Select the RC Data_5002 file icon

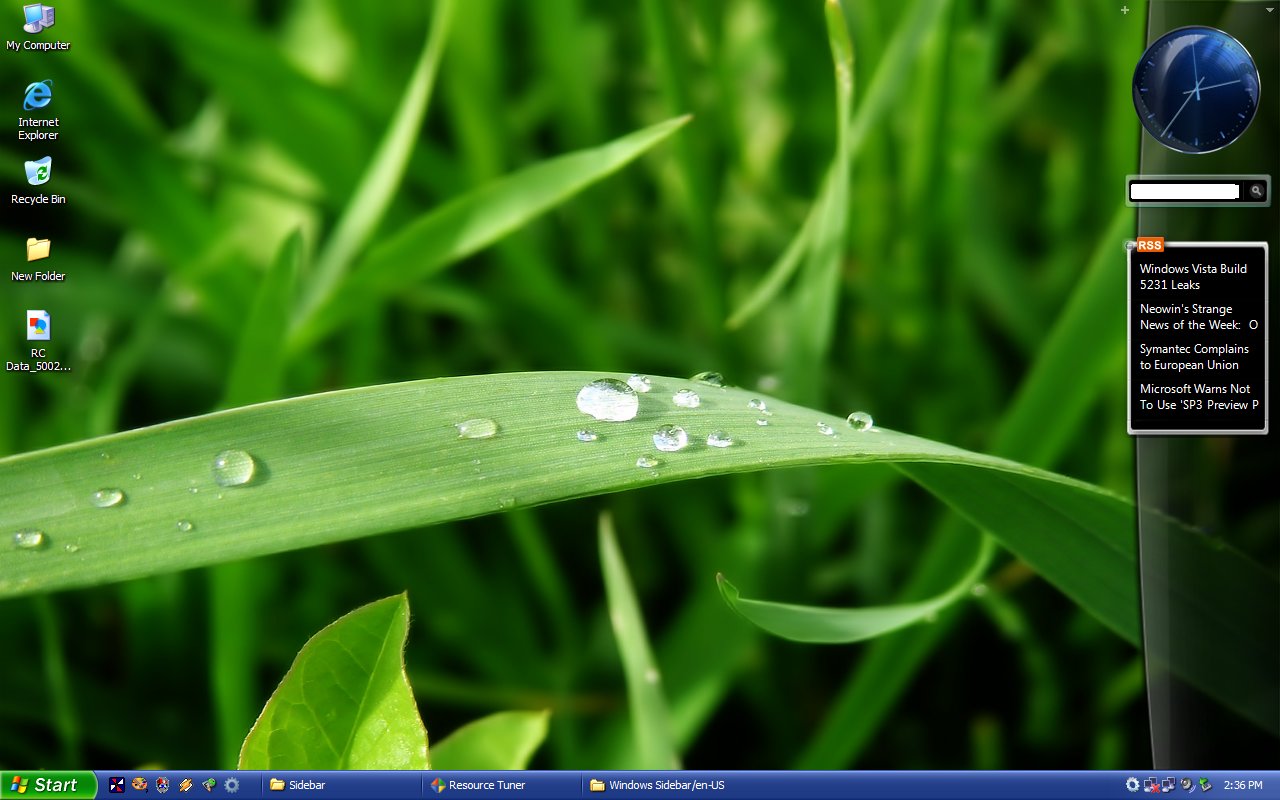click(38, 340)
